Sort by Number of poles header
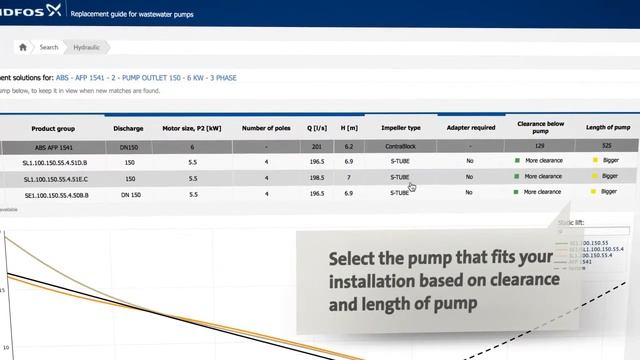 pyautogui.click(x=266, y=128)
